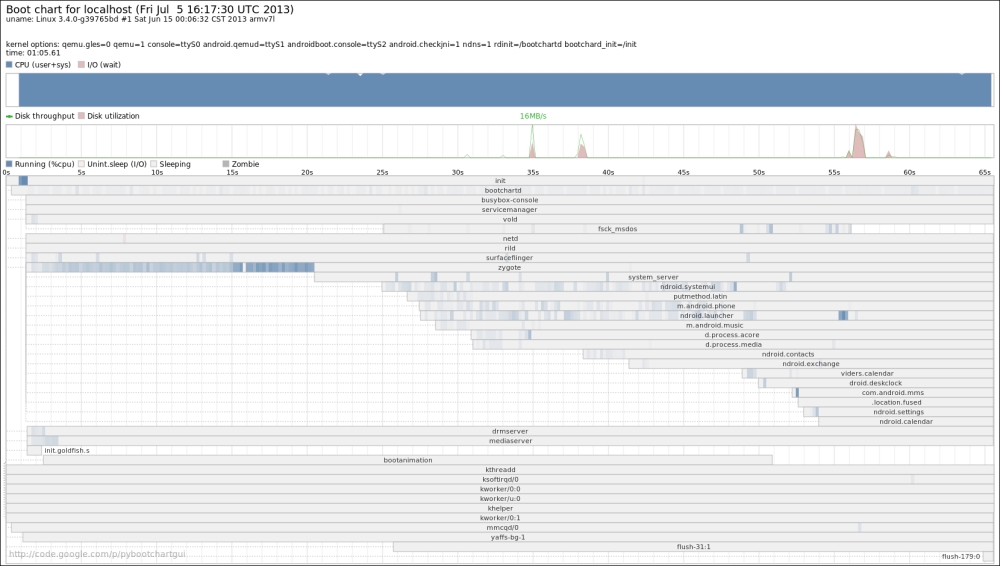The width and height of the screenshot is (1000, 566).
Task: Select the vold process label
Action: coord(510,219)
